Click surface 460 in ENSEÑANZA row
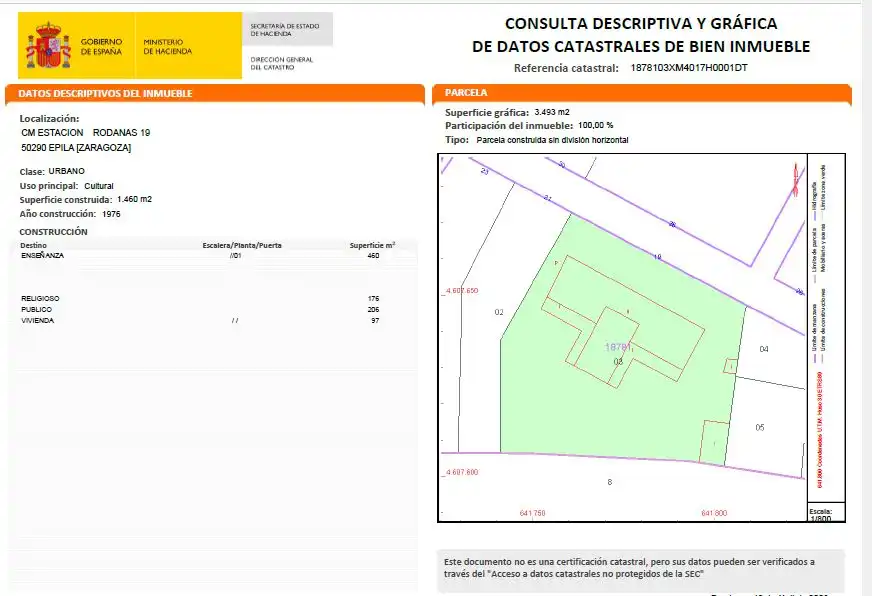 point(373,256)
